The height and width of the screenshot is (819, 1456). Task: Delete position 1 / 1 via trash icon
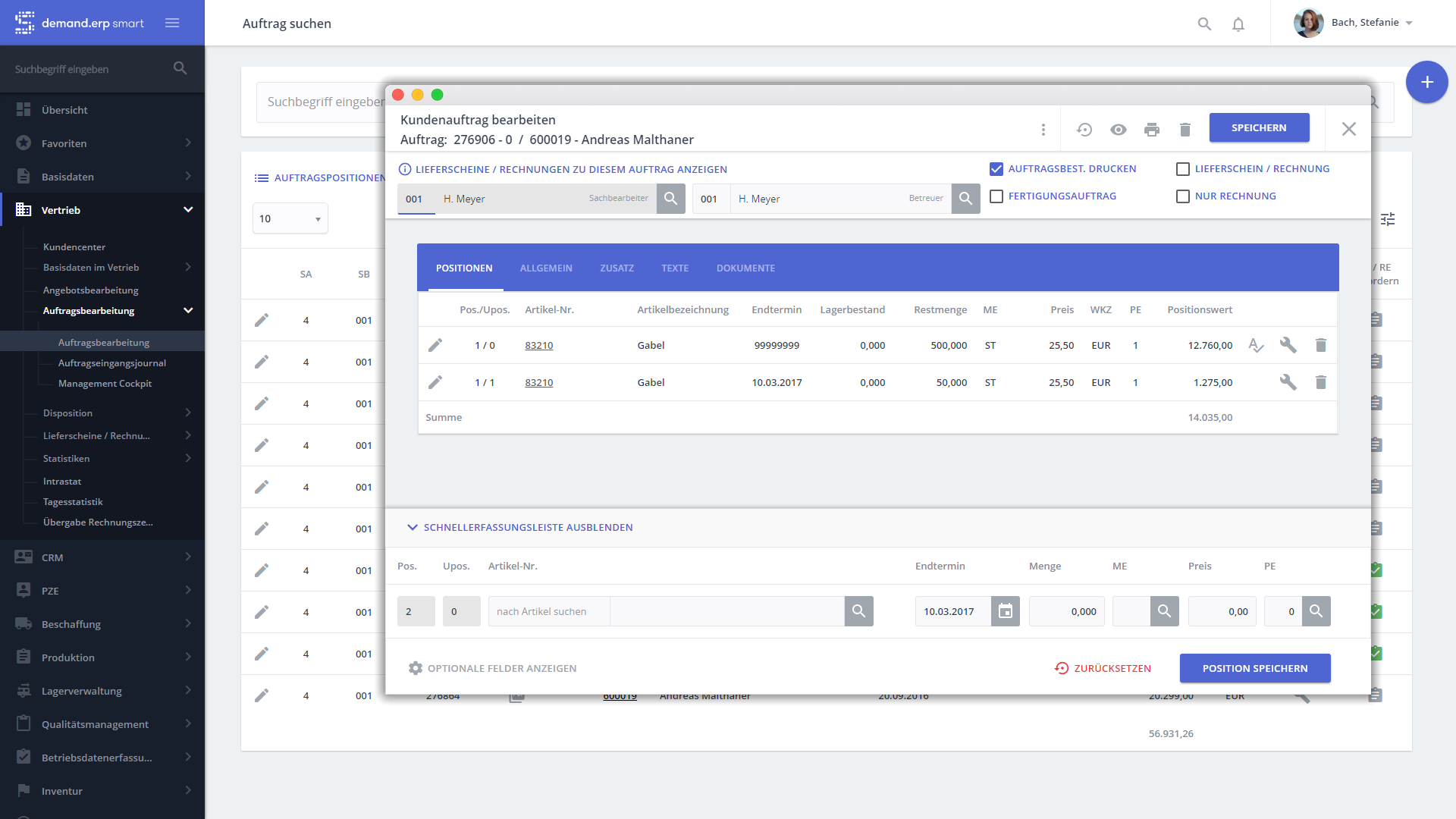(1320, 382)
